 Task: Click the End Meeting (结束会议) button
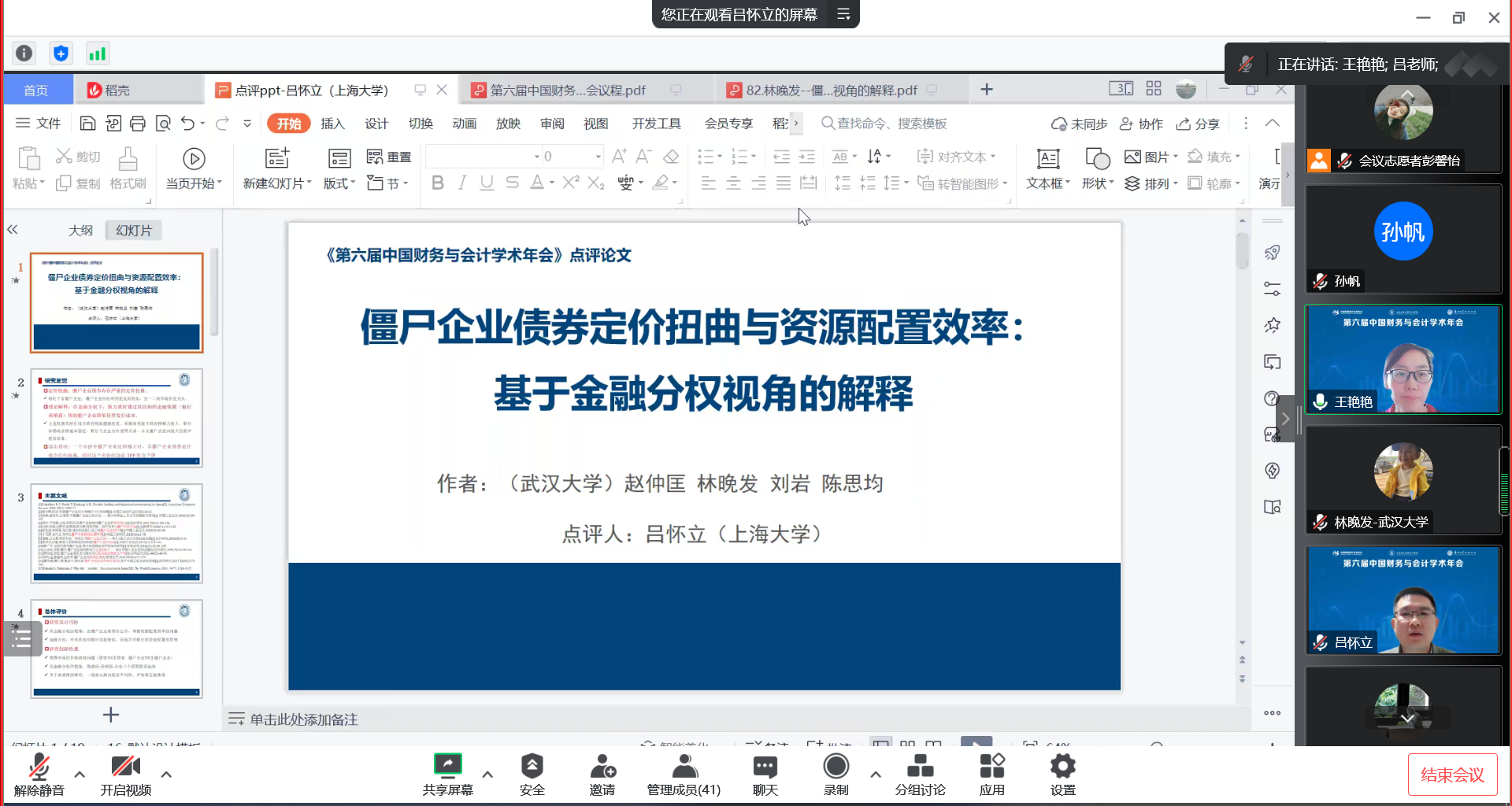coord(1452,775)
